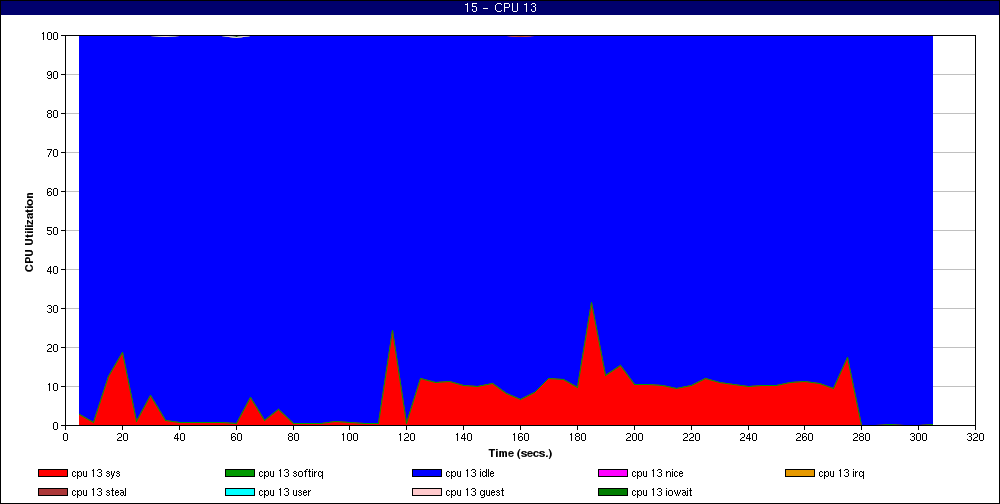Click the x-axis tick label 280
The height and width of the screenshot is (504, 1000).
pos(862,437)
